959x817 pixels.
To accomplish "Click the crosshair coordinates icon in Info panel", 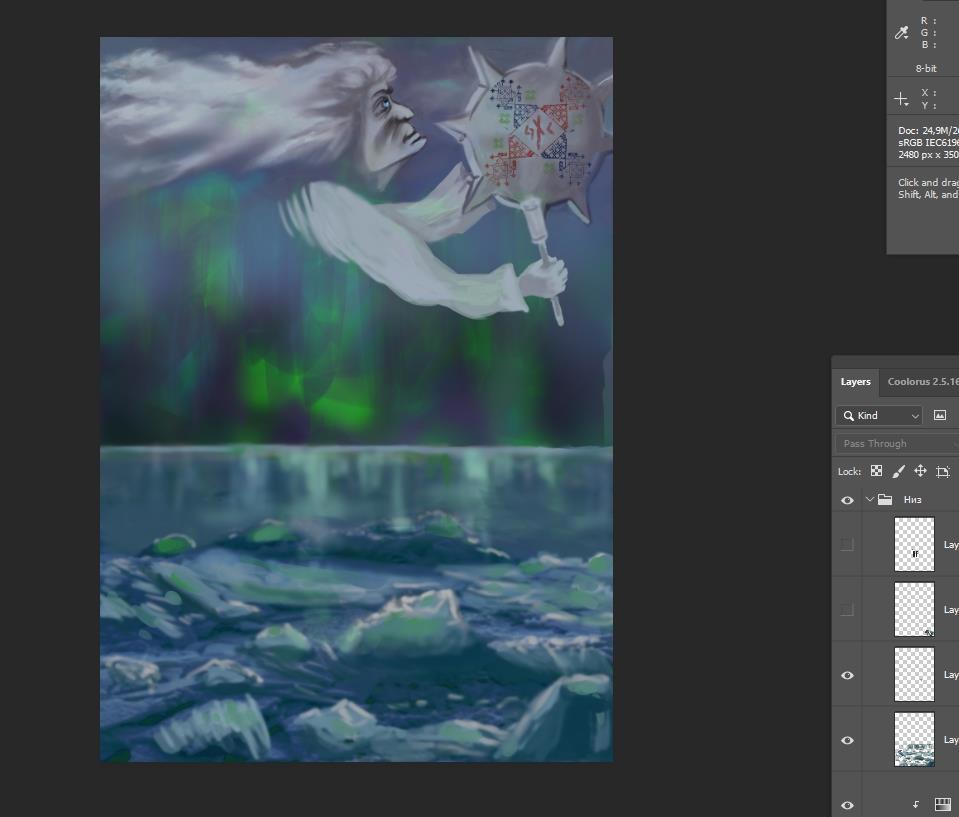I will (x=901, y=99).
